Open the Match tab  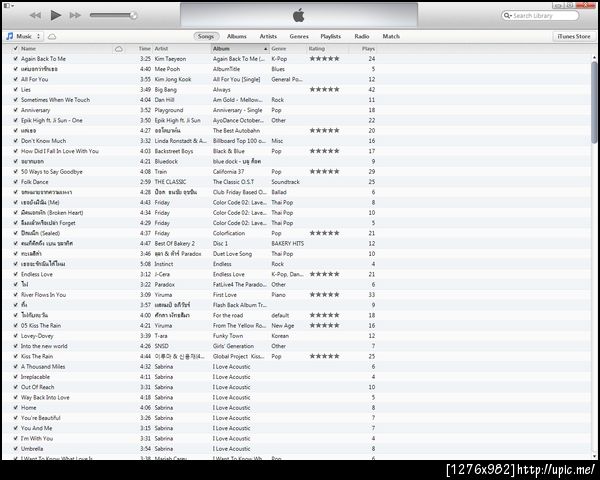(x=391, y=36)
